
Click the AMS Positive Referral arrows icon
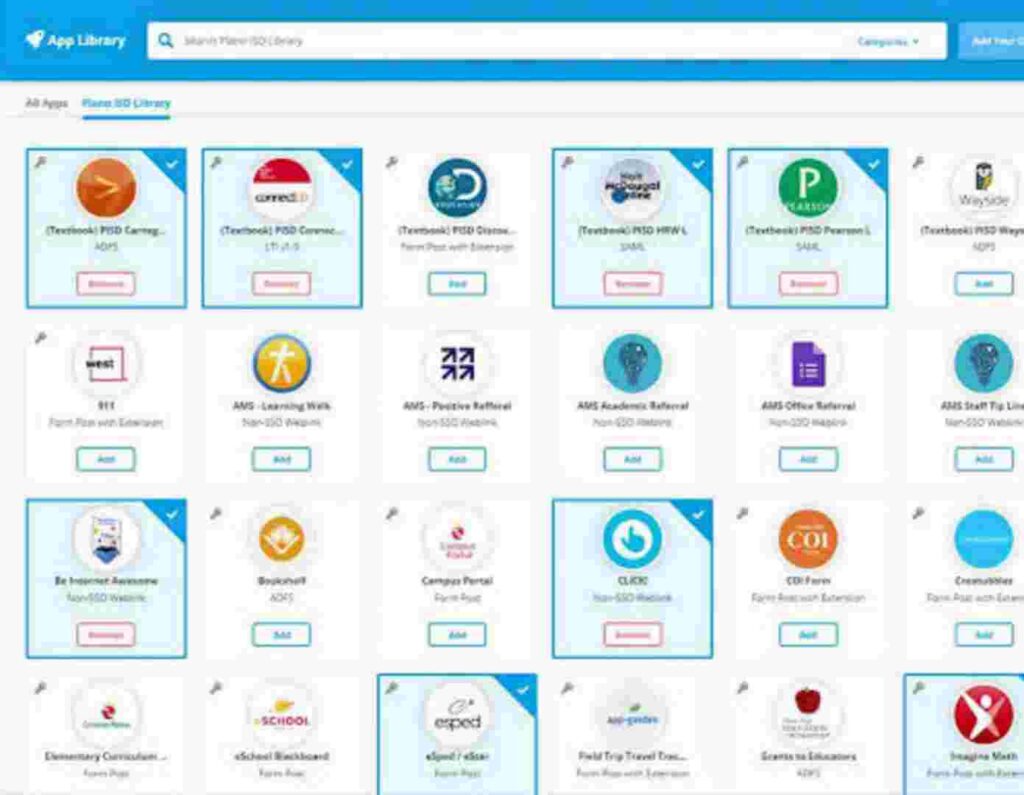click(x=457, y=363)
